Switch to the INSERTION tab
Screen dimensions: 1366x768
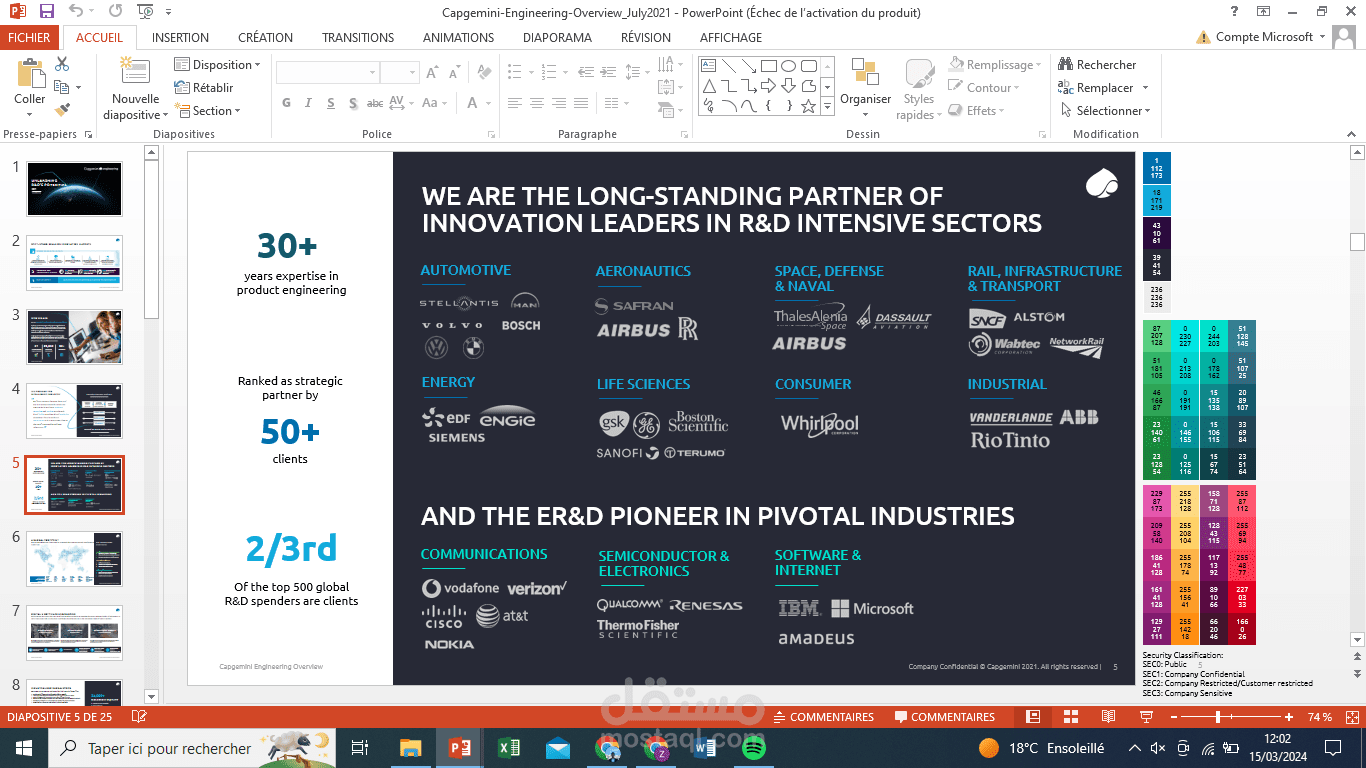click(x=180, y=37)
